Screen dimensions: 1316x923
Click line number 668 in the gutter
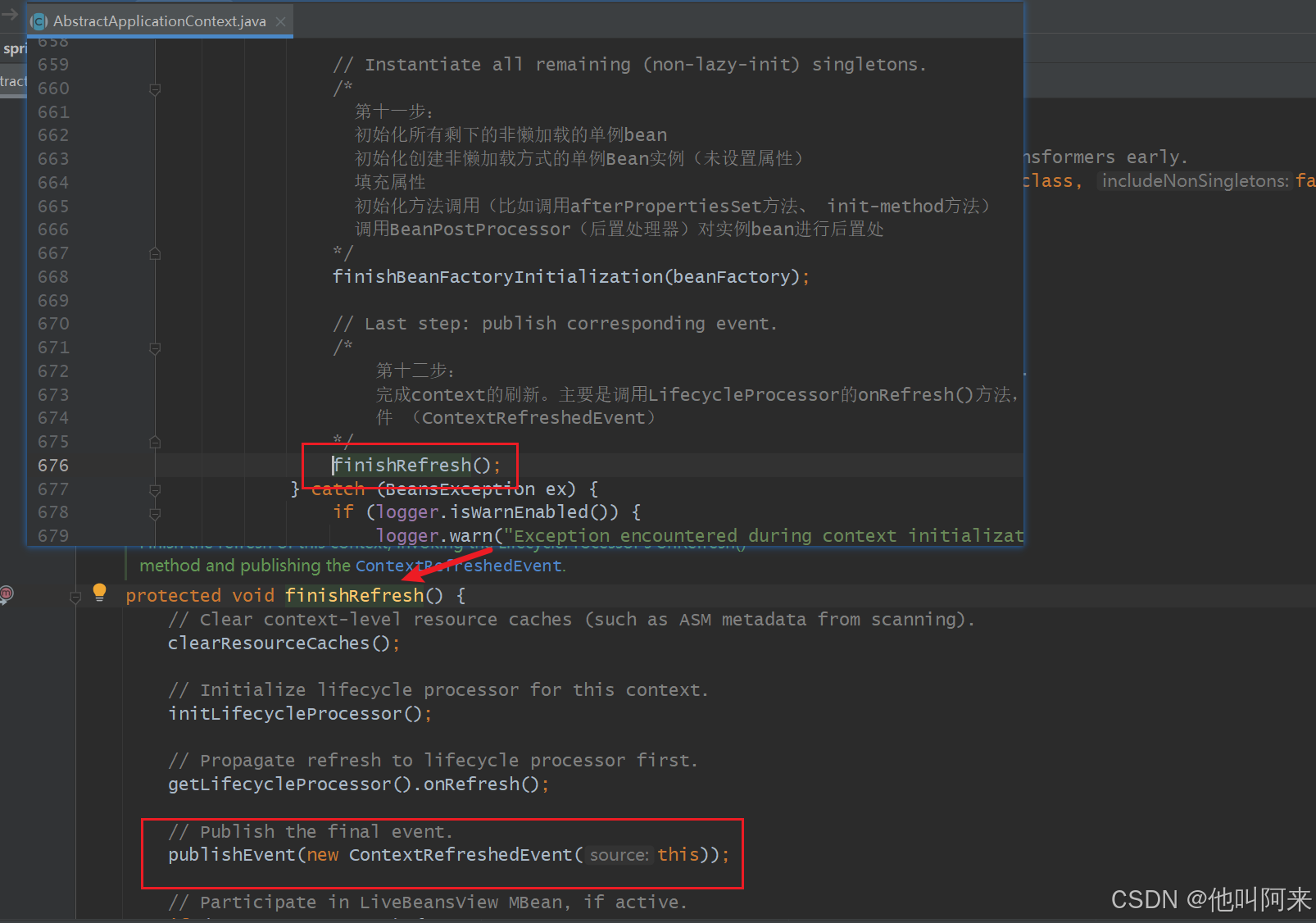(53, 277)
